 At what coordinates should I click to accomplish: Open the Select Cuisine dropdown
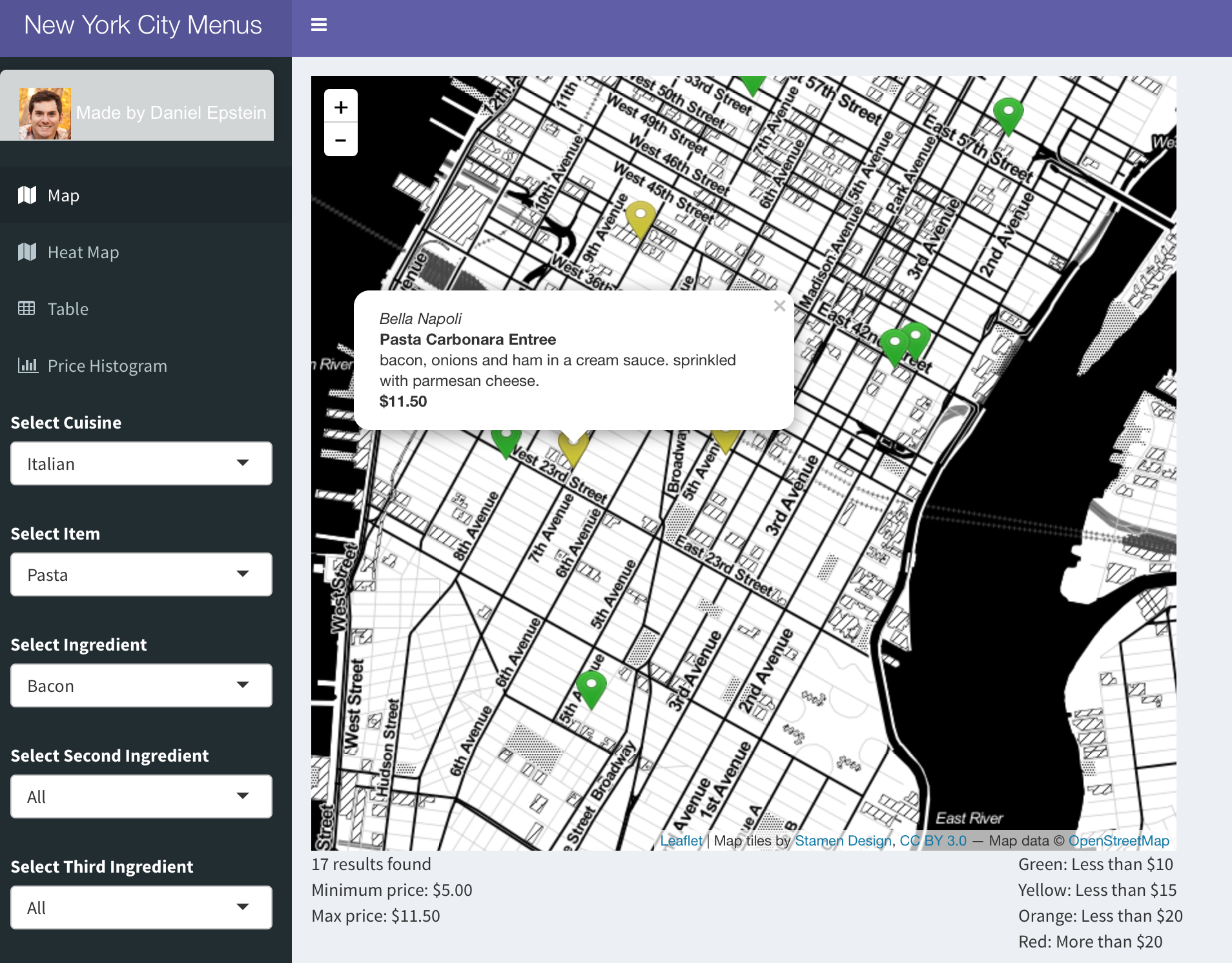141,463
